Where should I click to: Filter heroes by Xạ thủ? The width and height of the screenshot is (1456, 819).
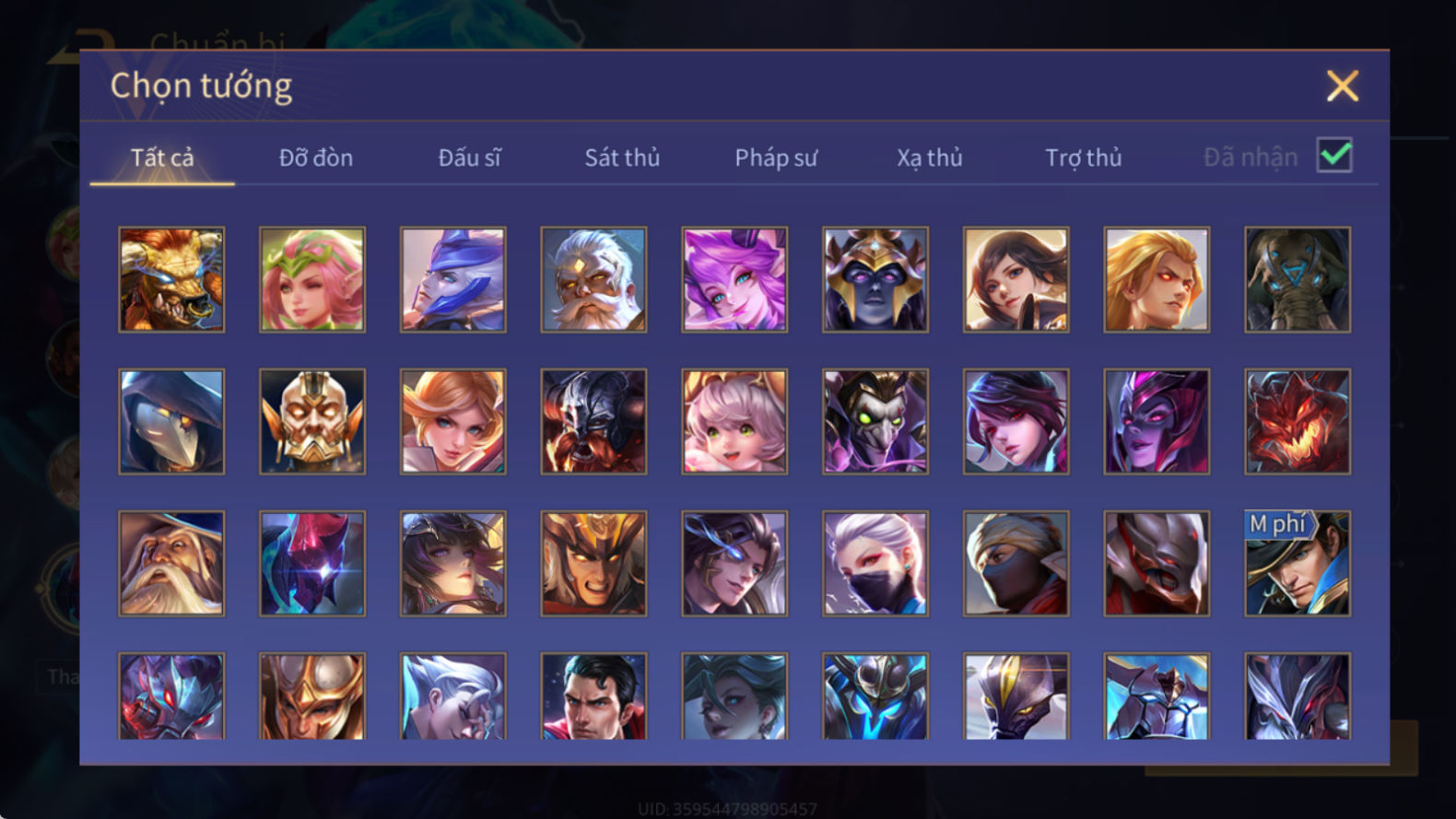coord(930,158)
